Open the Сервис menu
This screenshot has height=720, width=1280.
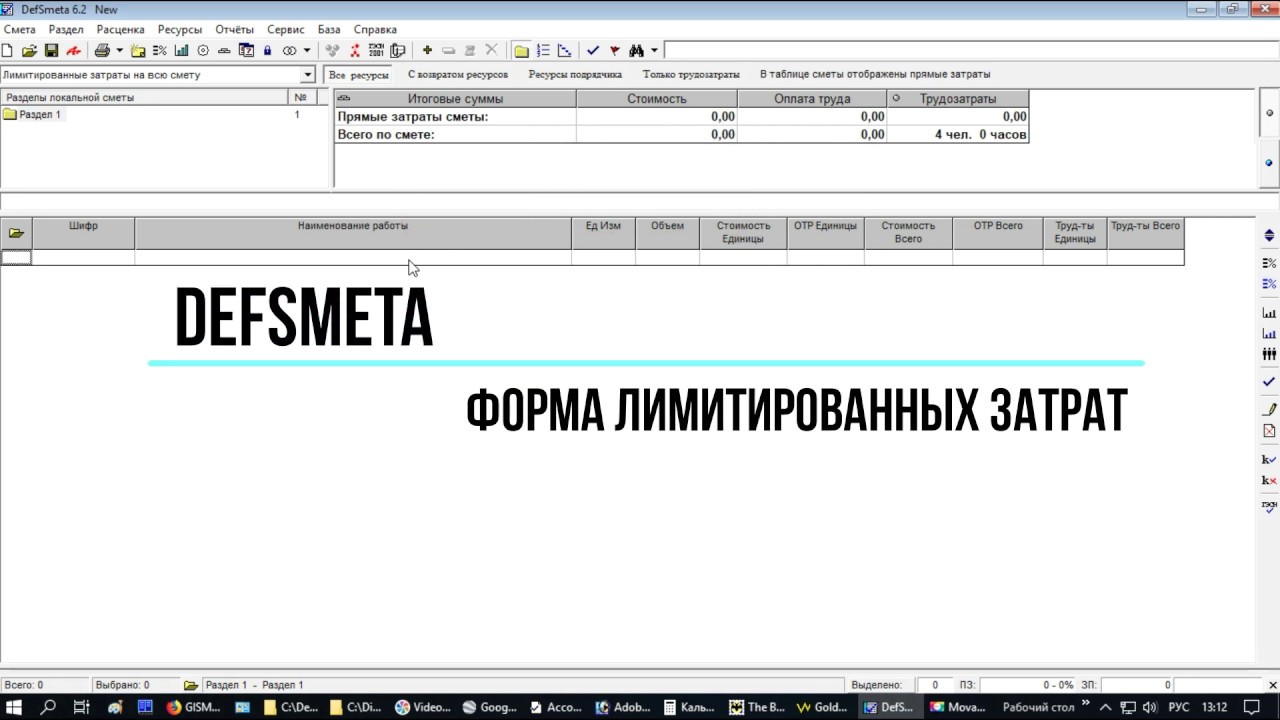286,30
